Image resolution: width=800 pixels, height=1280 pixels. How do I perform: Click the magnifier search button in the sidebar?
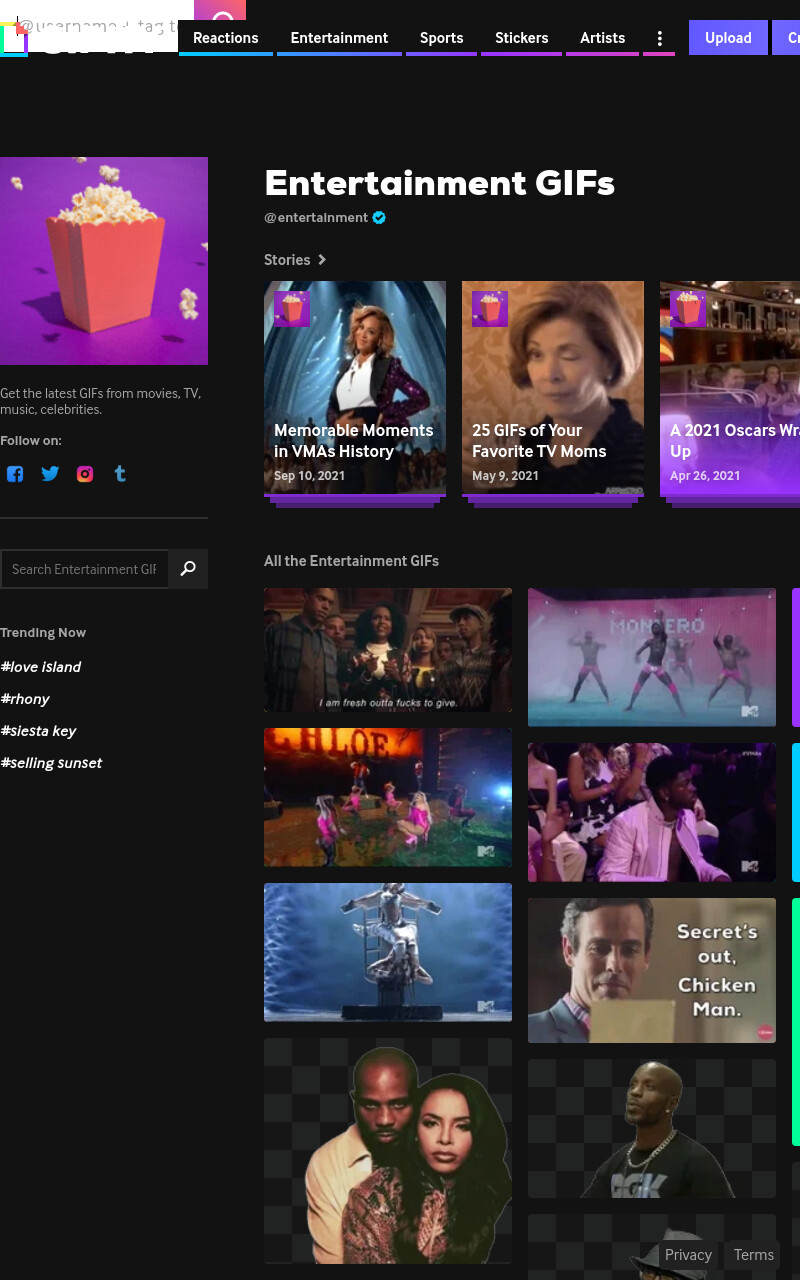188,569
